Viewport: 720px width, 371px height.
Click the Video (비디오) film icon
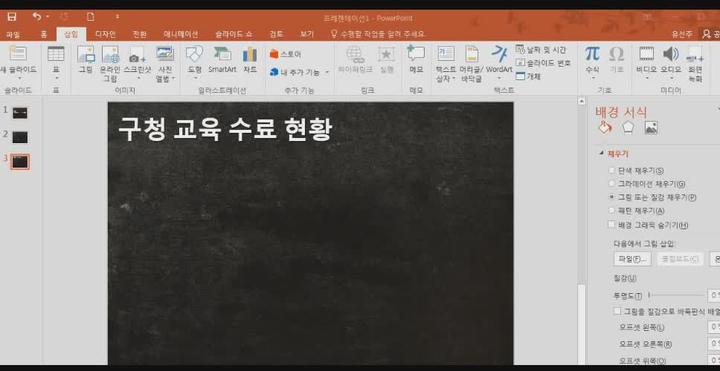pyautogui.click(x=647, y=54)
